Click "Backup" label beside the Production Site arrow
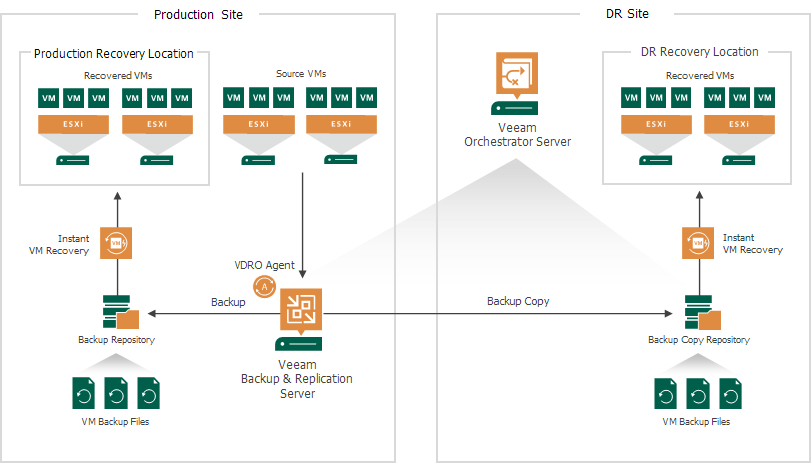The image size is (811, 463). click(228, 302)
